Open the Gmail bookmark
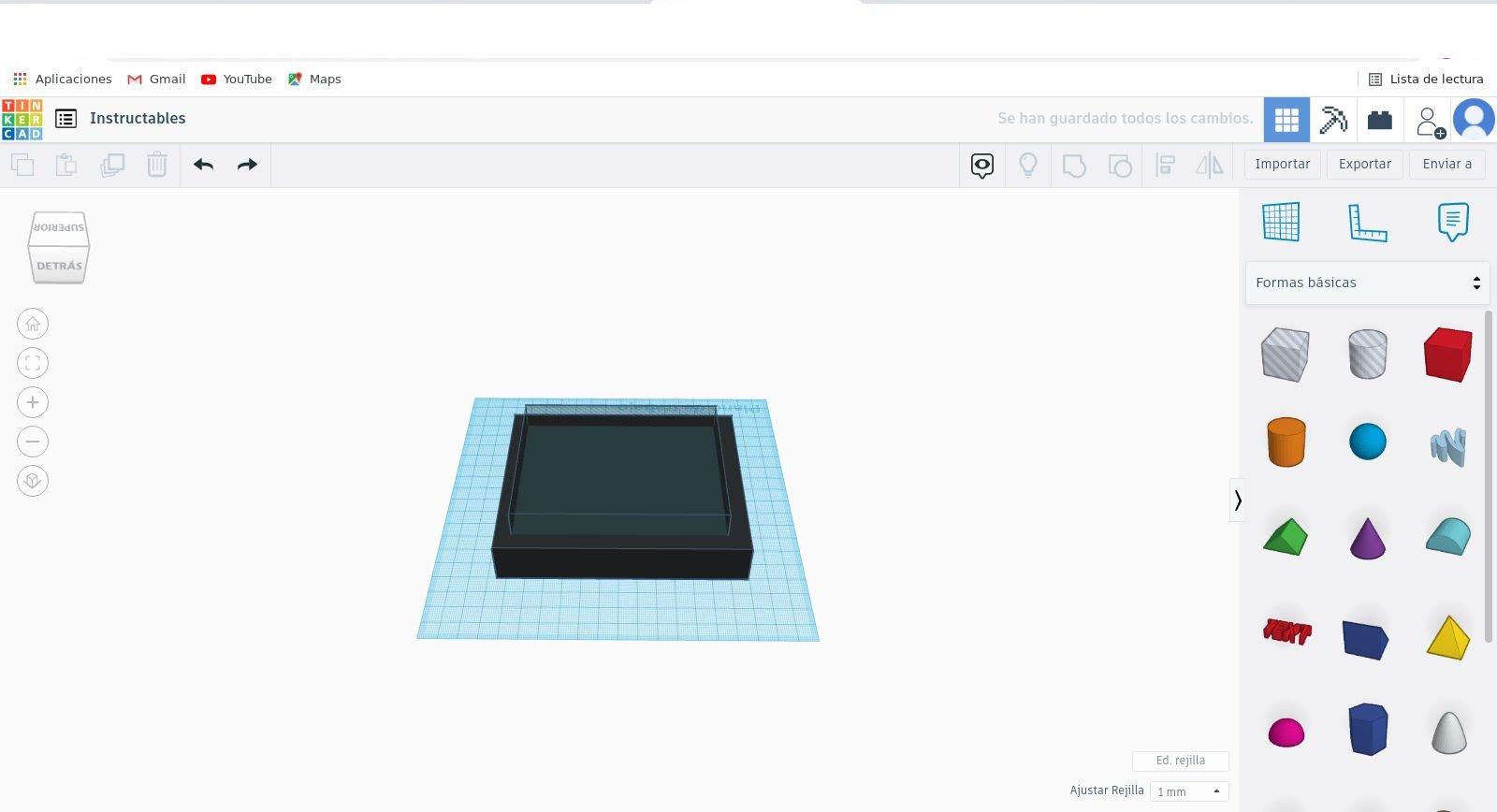Viewport: 1497px width, 812px height. pyautogui.click(x=156, y=80)
